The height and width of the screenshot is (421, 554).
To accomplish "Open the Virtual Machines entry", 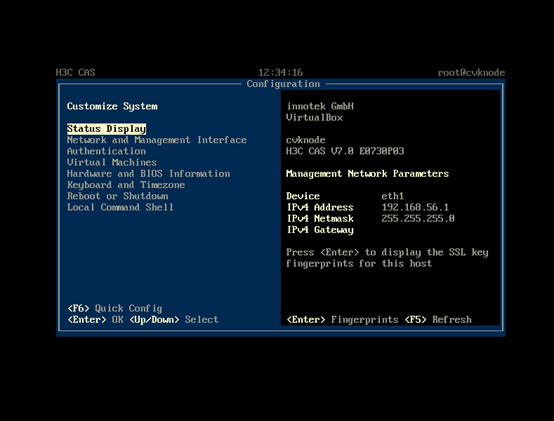I will tap(112, 162).
